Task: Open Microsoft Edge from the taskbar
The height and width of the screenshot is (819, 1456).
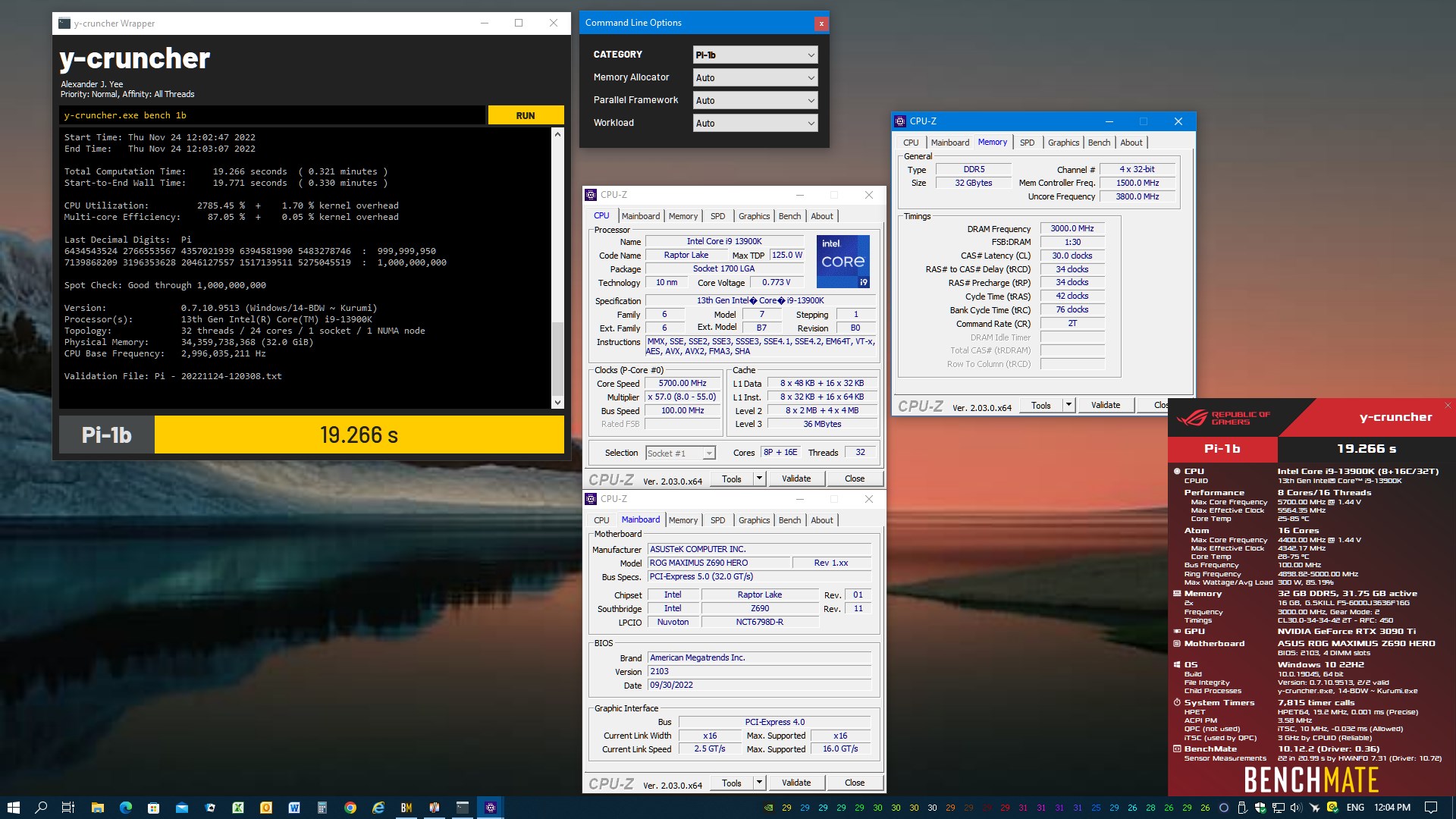Action: click(125, 808)
